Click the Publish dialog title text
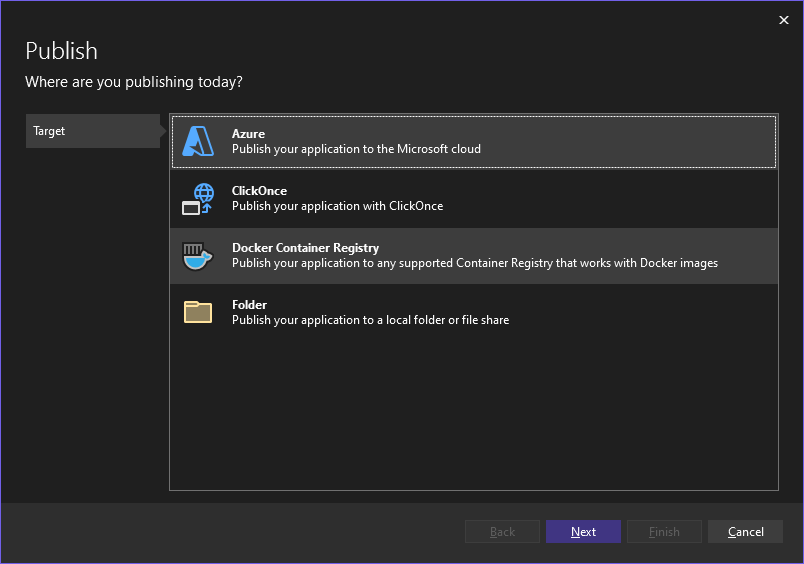This screenshot has width=804, height=564. click(x=61, y=51)
